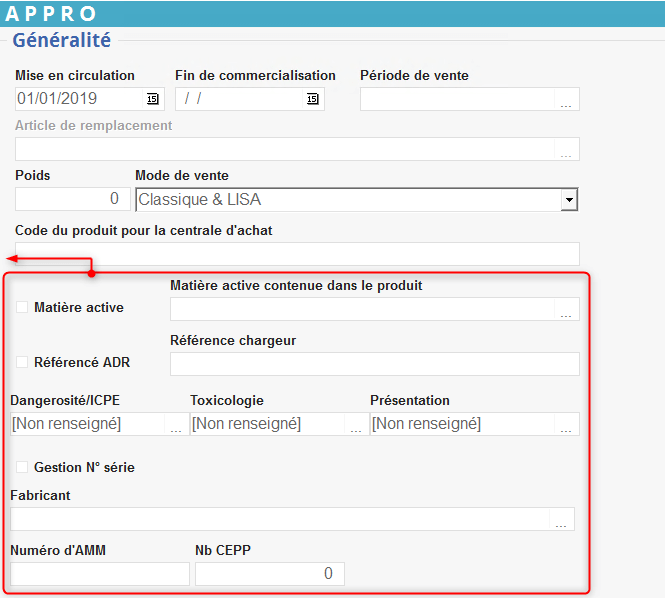Enable the Matière active checkbox

point(22,307)
